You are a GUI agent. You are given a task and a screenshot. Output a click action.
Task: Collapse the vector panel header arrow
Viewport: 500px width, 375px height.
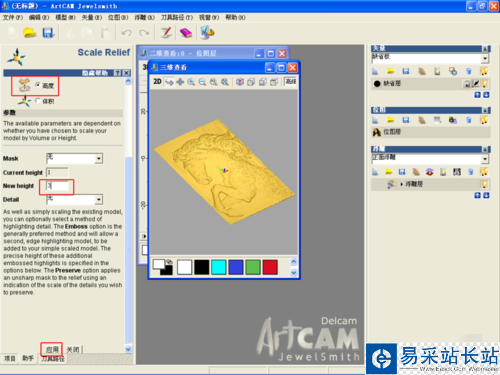coord(486,49)
